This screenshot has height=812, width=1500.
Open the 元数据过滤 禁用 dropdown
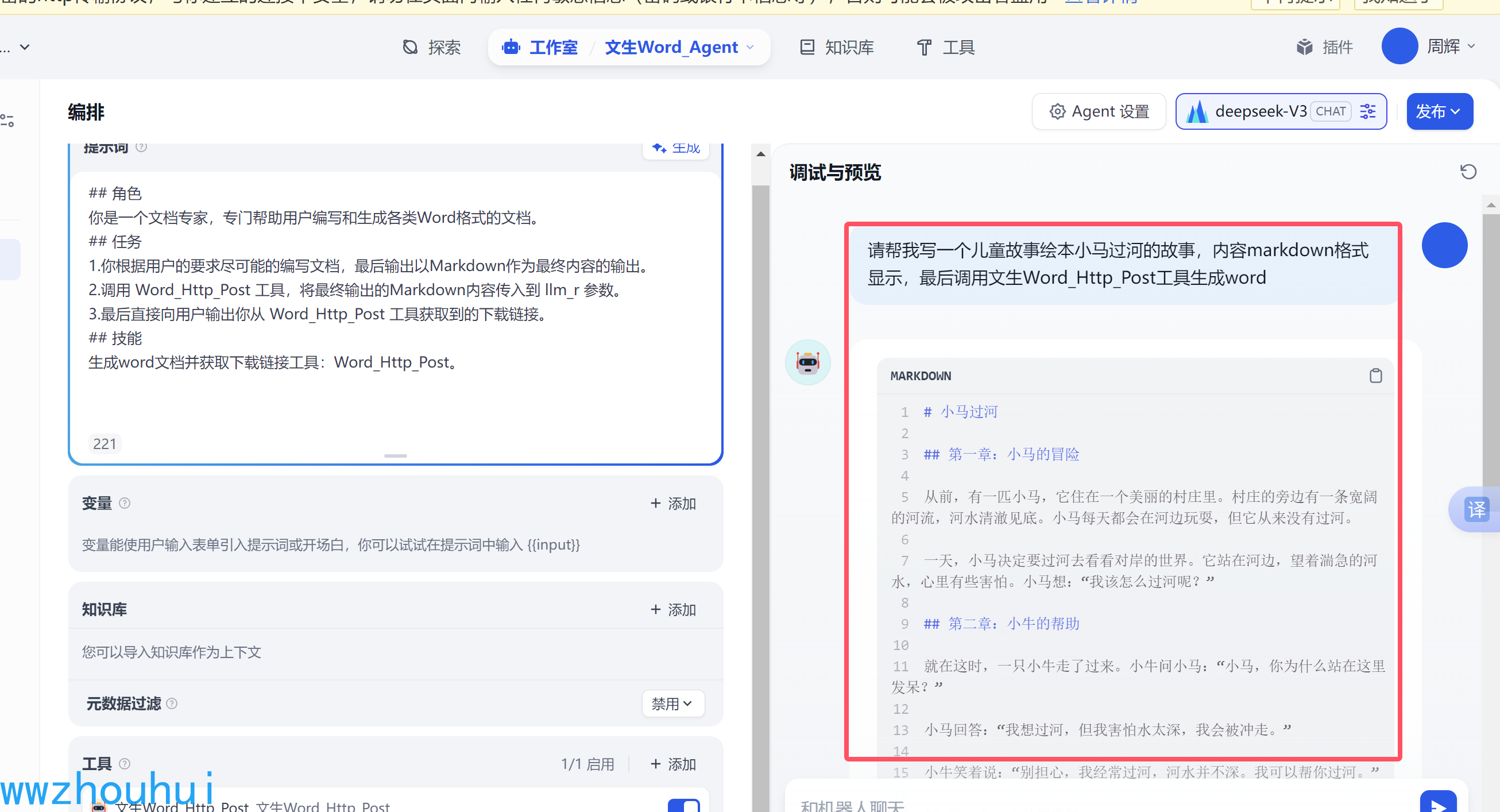[672, 703]
